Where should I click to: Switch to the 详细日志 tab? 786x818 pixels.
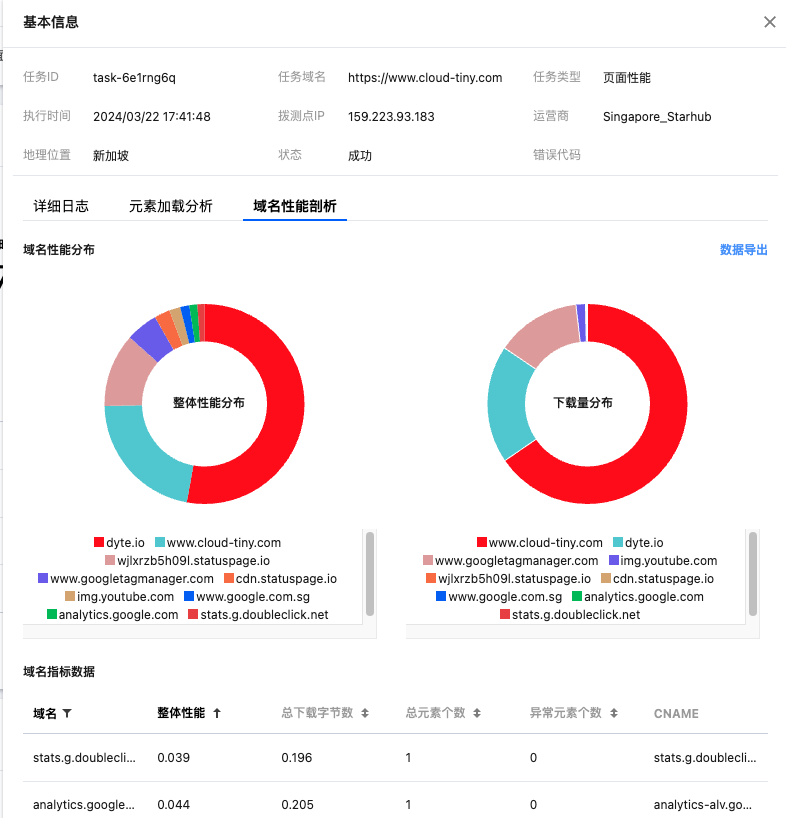point(61,206)
